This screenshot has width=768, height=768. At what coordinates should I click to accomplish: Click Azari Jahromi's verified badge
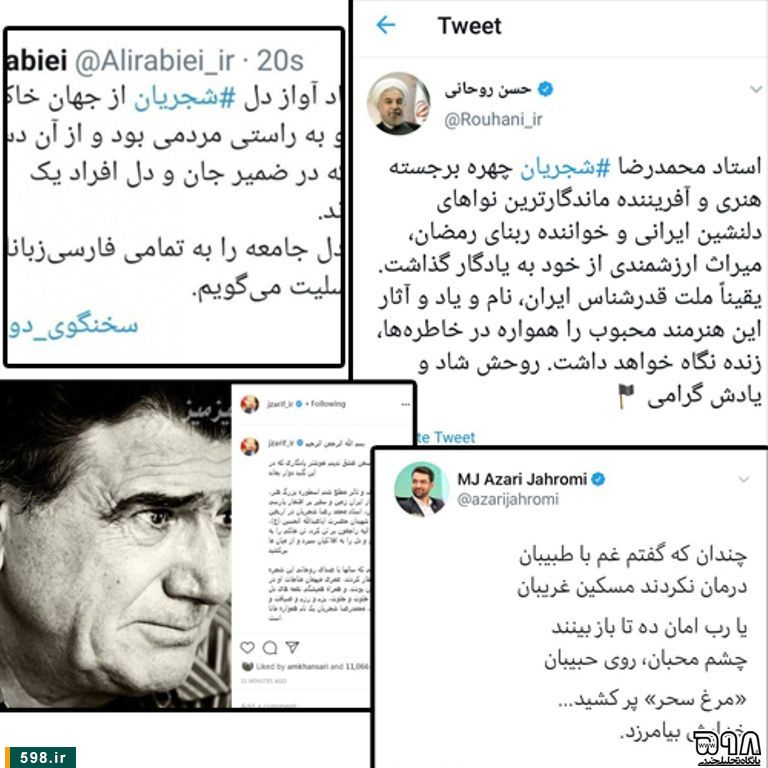click(x=598, y=479)
